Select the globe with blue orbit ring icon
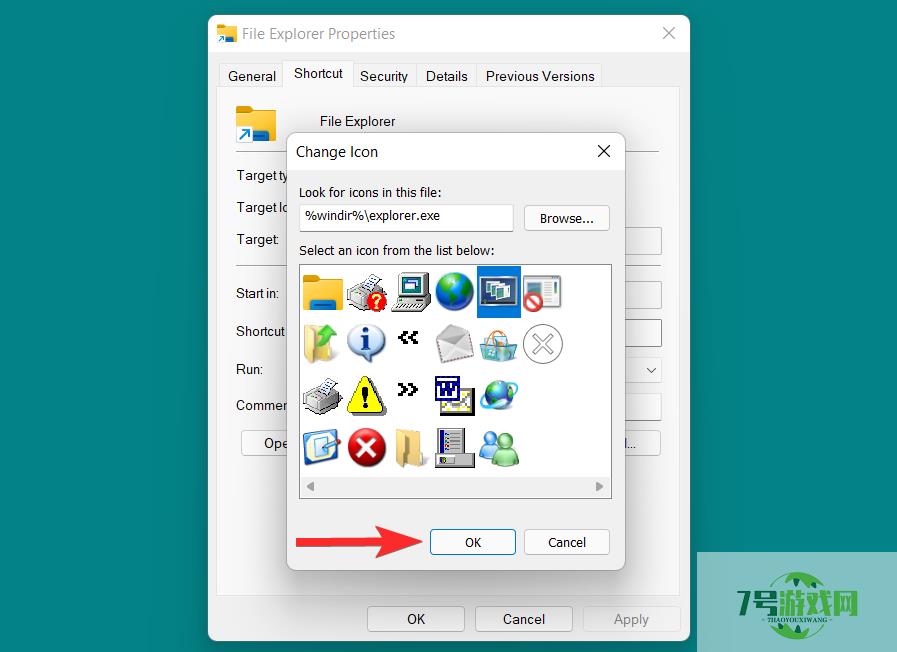897x652 pixels. point(499,395)
